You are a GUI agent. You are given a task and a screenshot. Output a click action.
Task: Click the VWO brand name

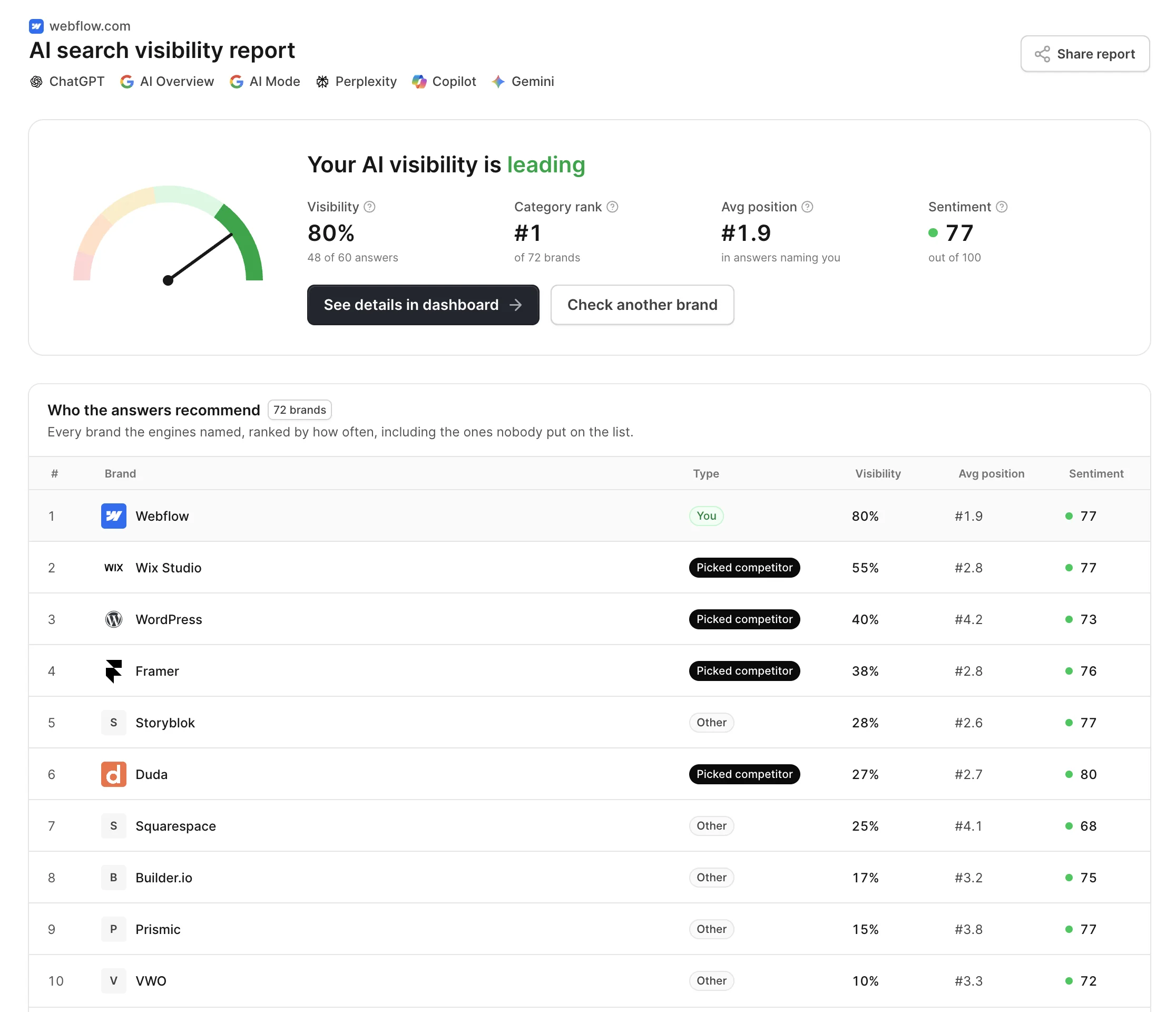pos(151,981)
